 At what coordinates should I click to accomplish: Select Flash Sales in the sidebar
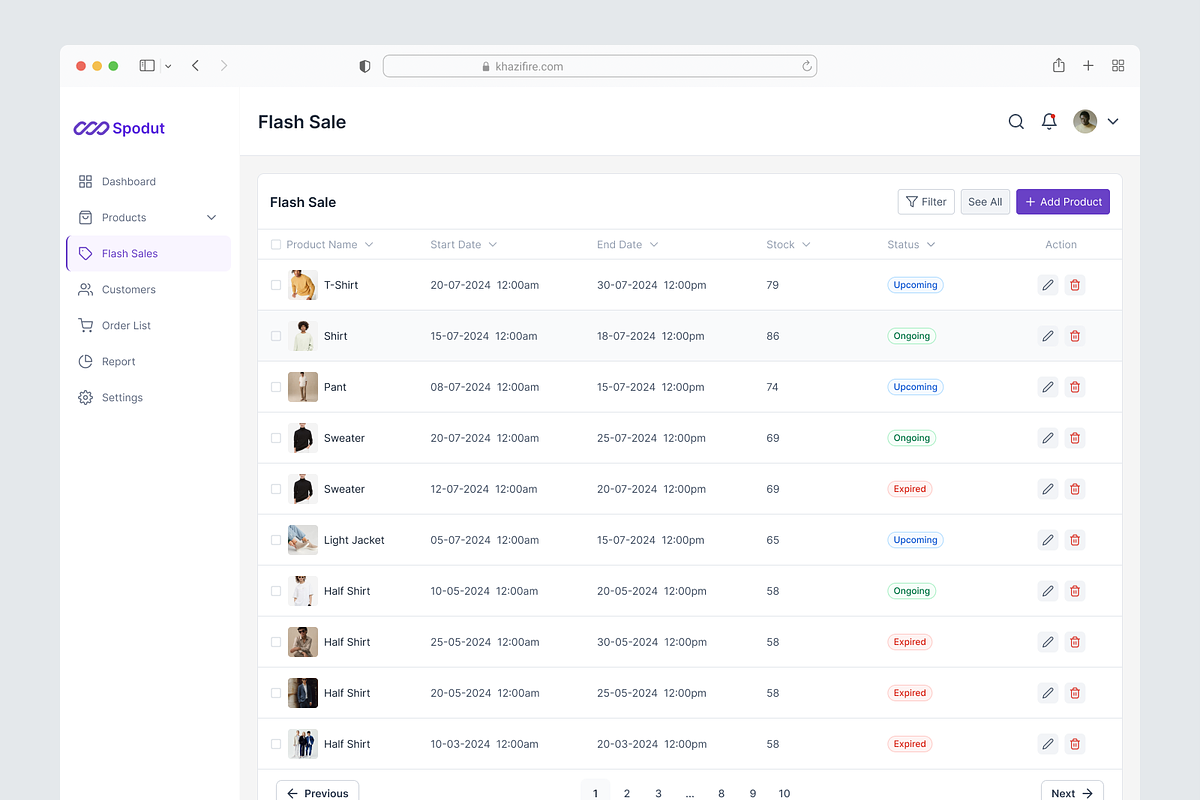pos(148,254)
